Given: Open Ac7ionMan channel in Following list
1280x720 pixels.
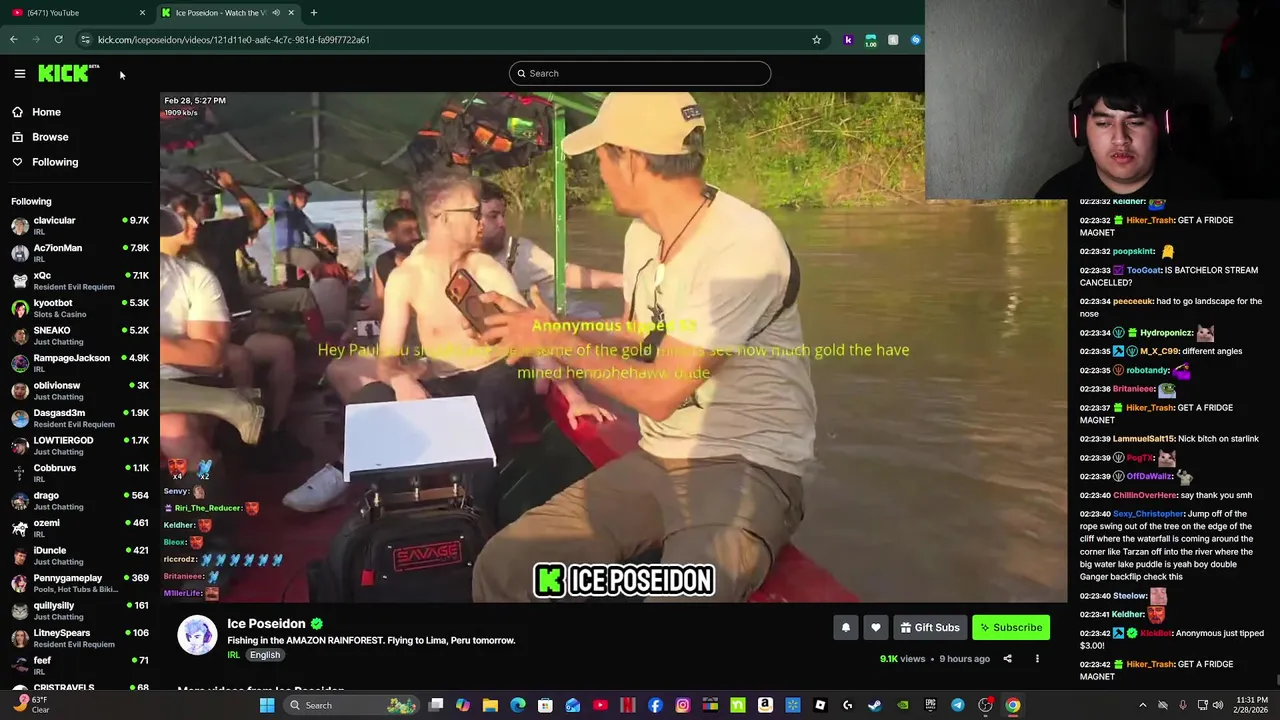Looking at the screenshot, I should tap(80, 253).
